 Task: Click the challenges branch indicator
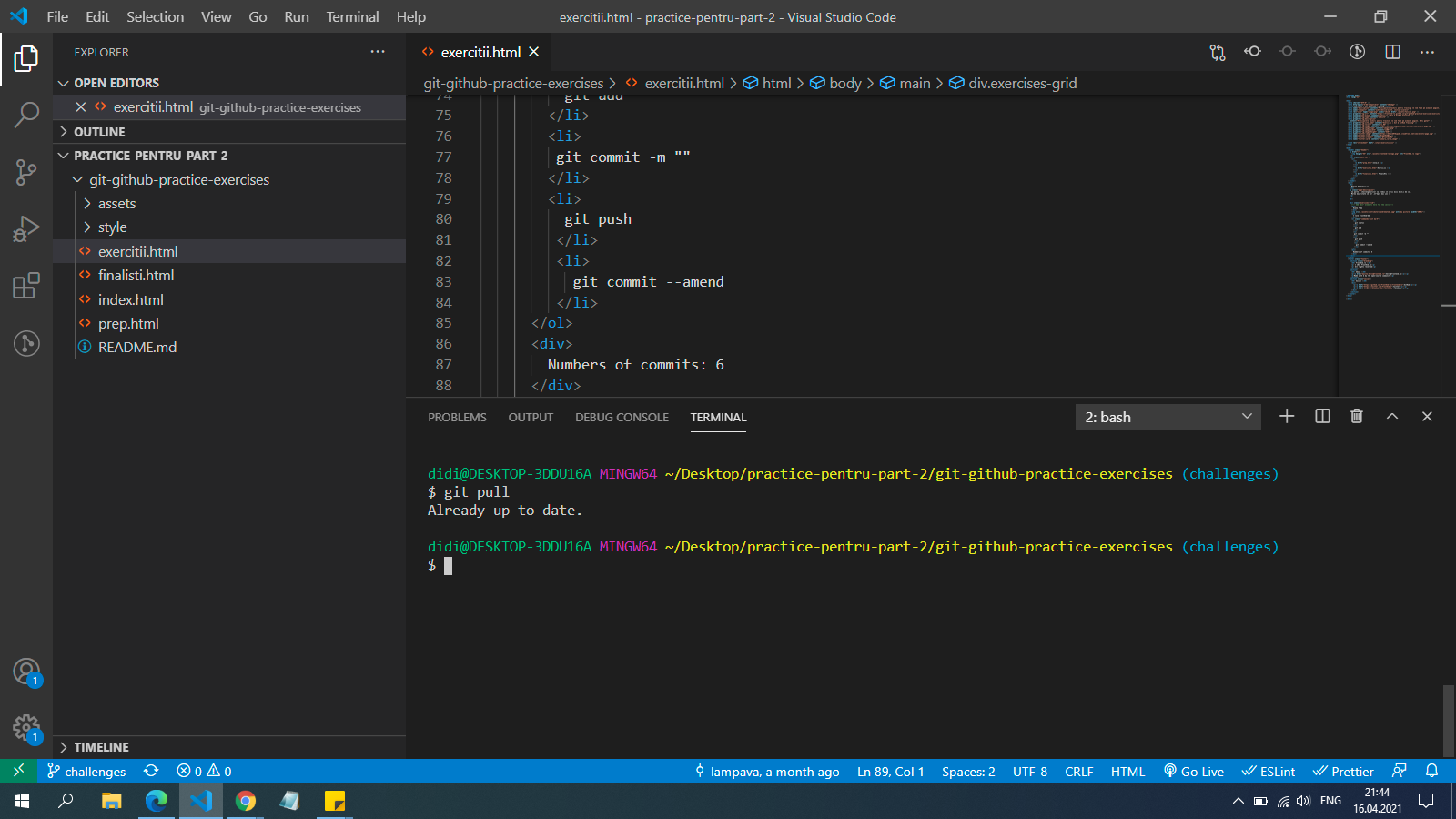[87, 772]
